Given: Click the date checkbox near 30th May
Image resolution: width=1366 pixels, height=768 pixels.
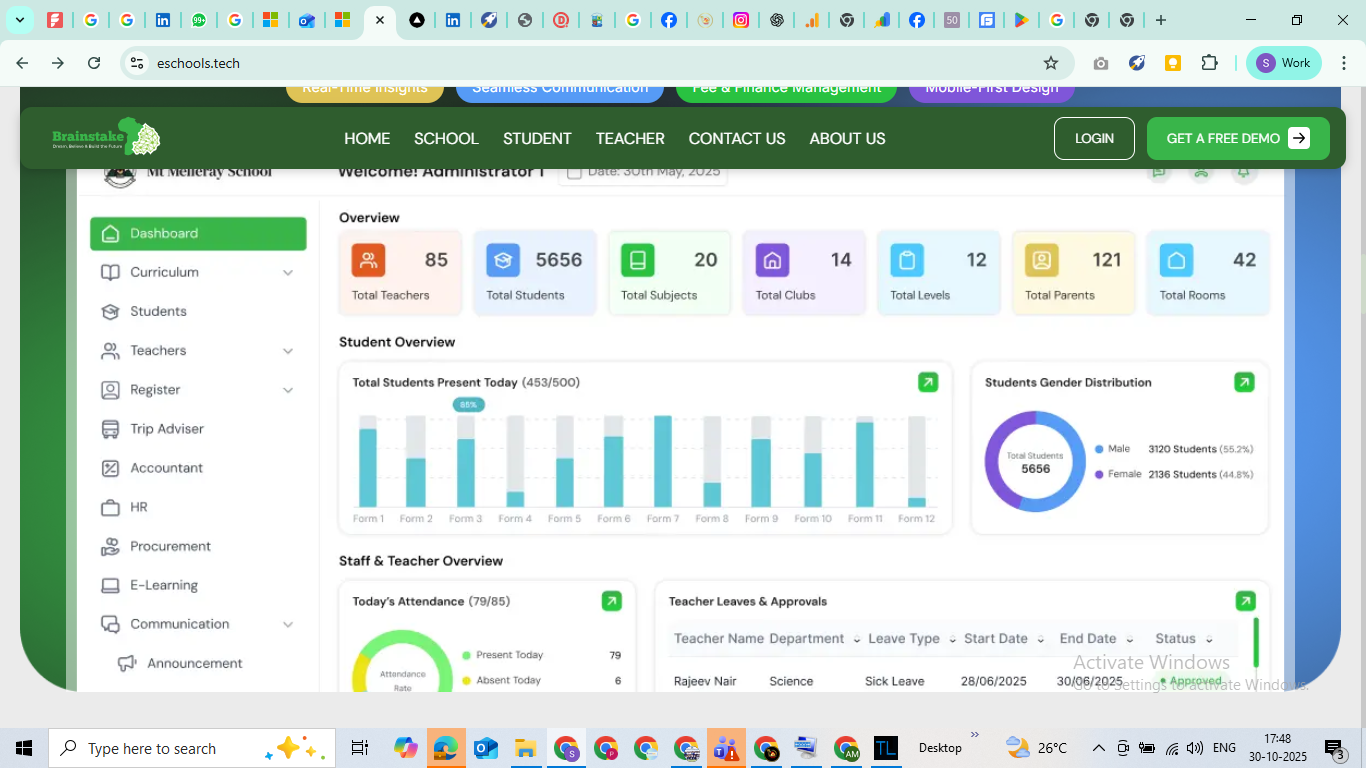Looking at the screenshot, I should pos(574,172).
